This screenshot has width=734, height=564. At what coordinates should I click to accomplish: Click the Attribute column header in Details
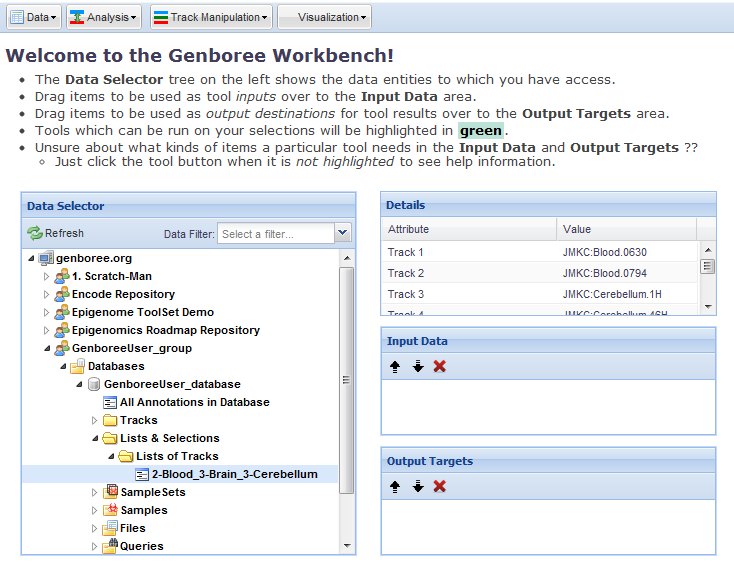coord(468,229)
